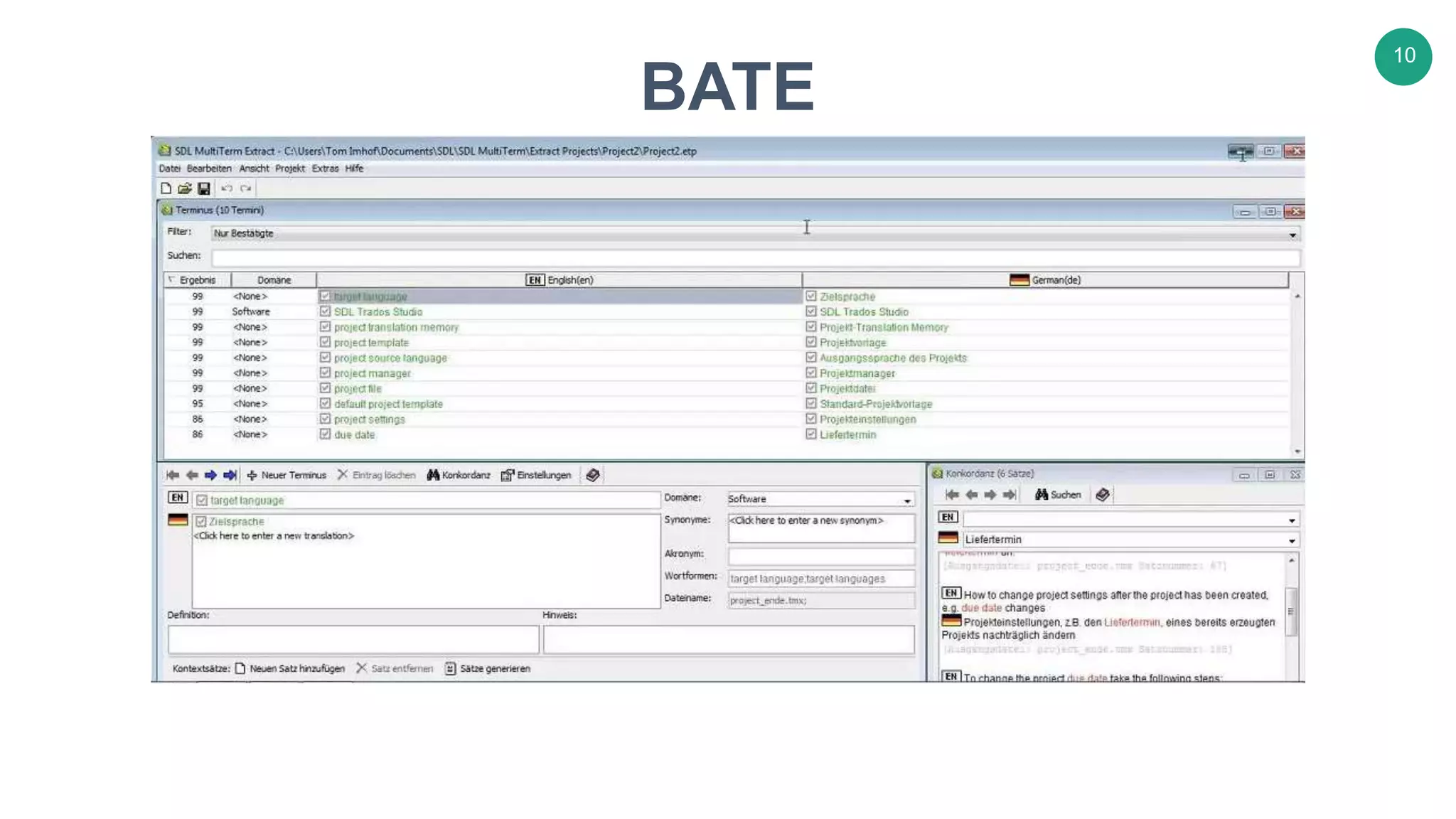The image size is (1456, 819).
Task: Toggle checkbox for German 'Liefertermin' row
Action: pyautogui.click(x=811, y=434)
